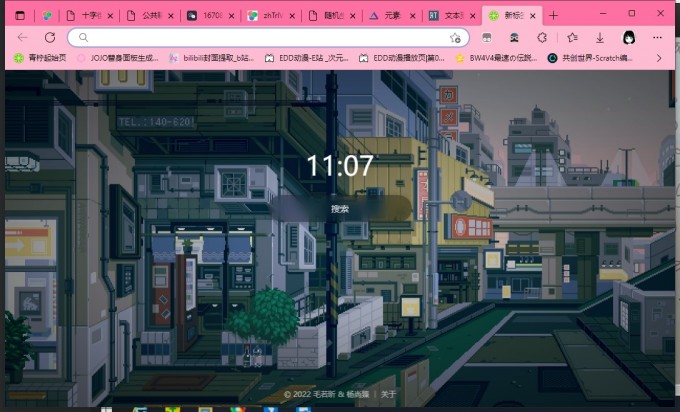Open the JOJO替身面板生成 bookmark
The width and height of the screenshot is (680, 412).
point(118,58)
